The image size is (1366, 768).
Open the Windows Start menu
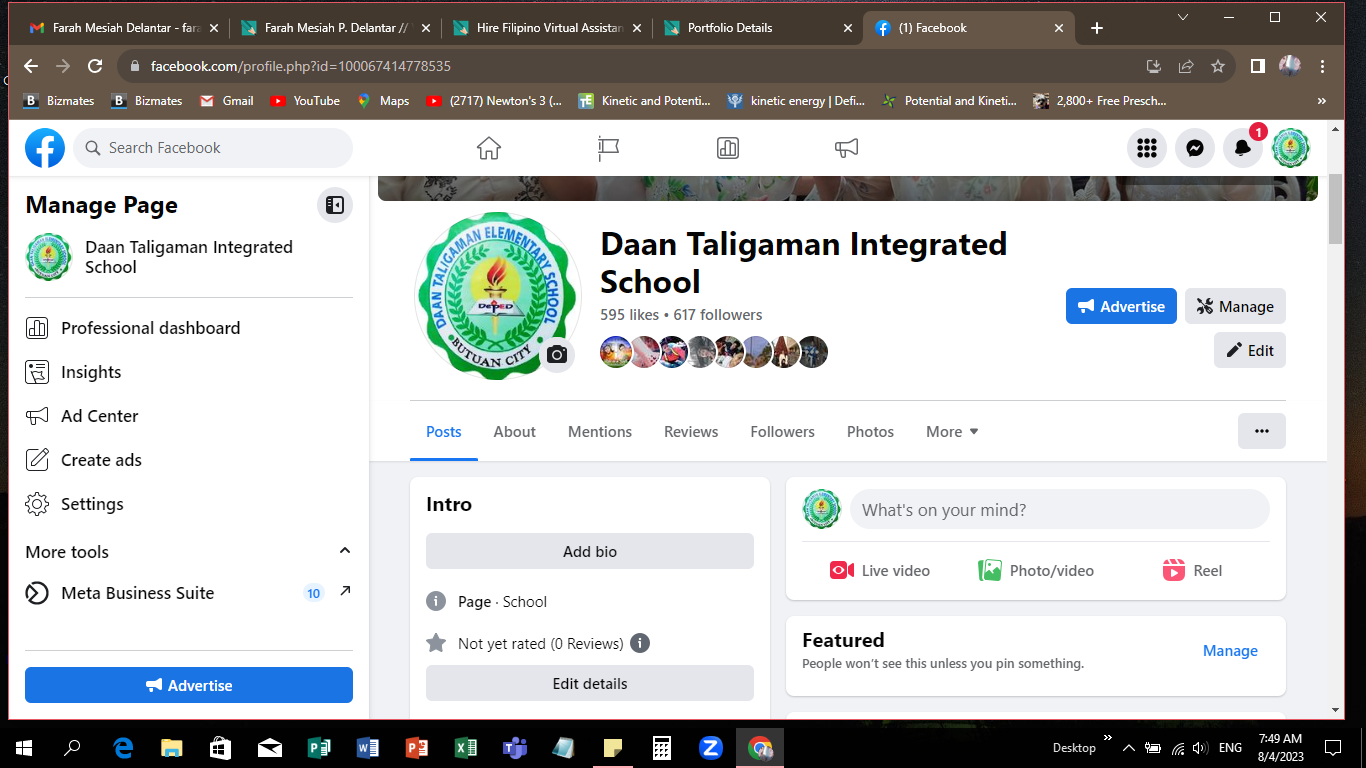[x=24, y=747]
